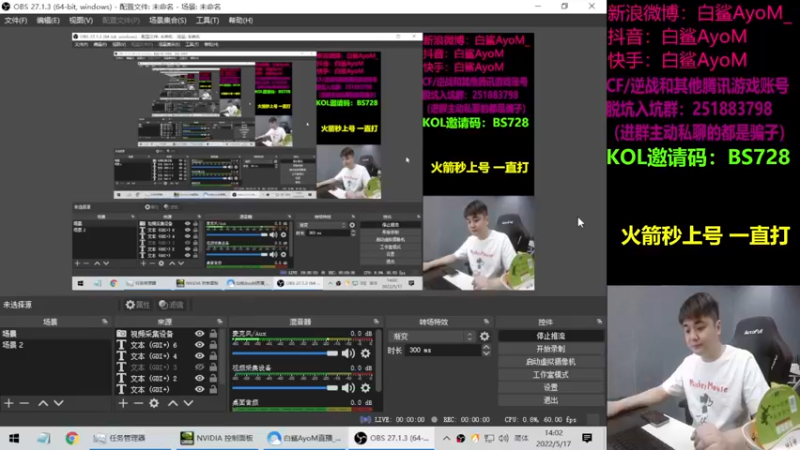800x450 pixels.
Task: Mute 视频采集设备 audio speaker icon
Action: 348,388
